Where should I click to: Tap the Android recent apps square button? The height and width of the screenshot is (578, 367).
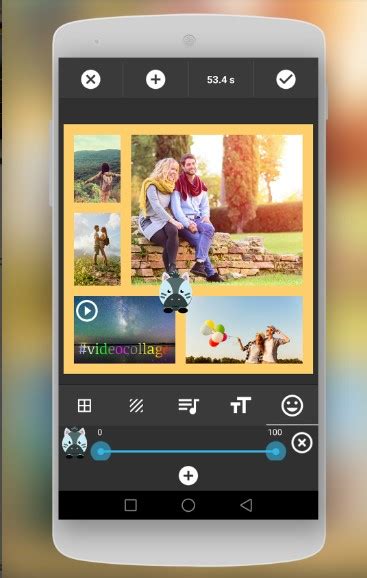coord(131,505)
